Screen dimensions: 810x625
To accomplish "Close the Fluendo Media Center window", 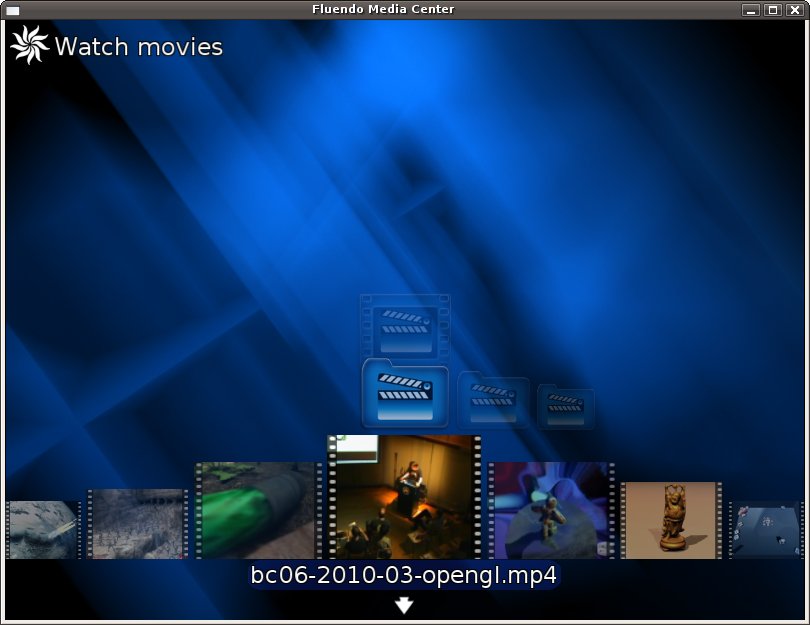I will coord(795,10).
